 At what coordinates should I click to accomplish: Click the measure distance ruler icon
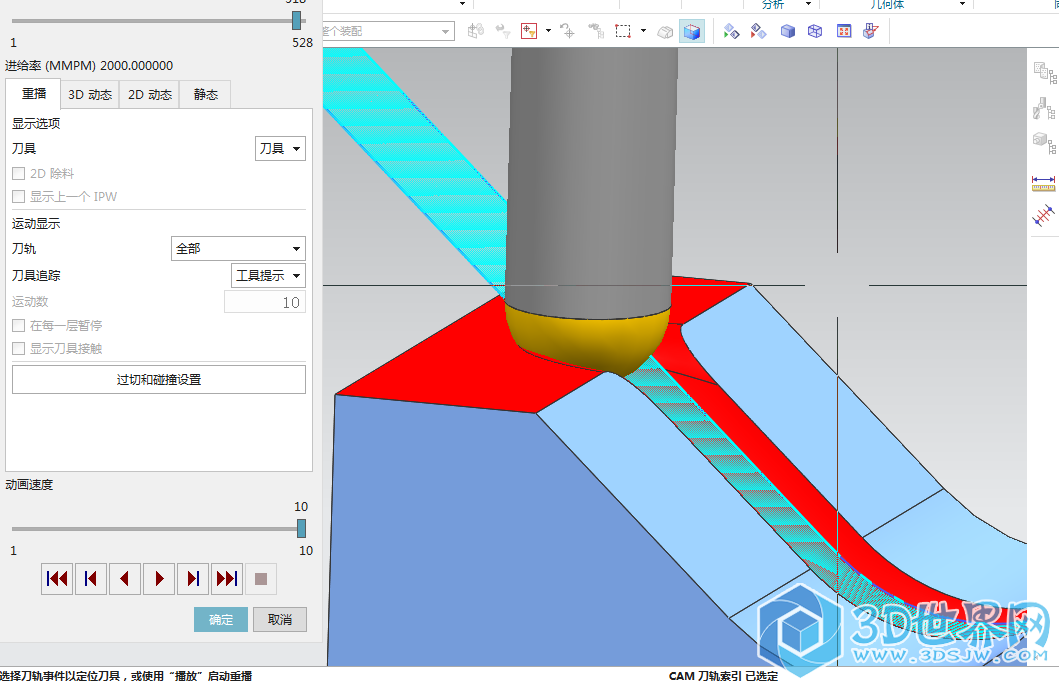coord(1043,183)
